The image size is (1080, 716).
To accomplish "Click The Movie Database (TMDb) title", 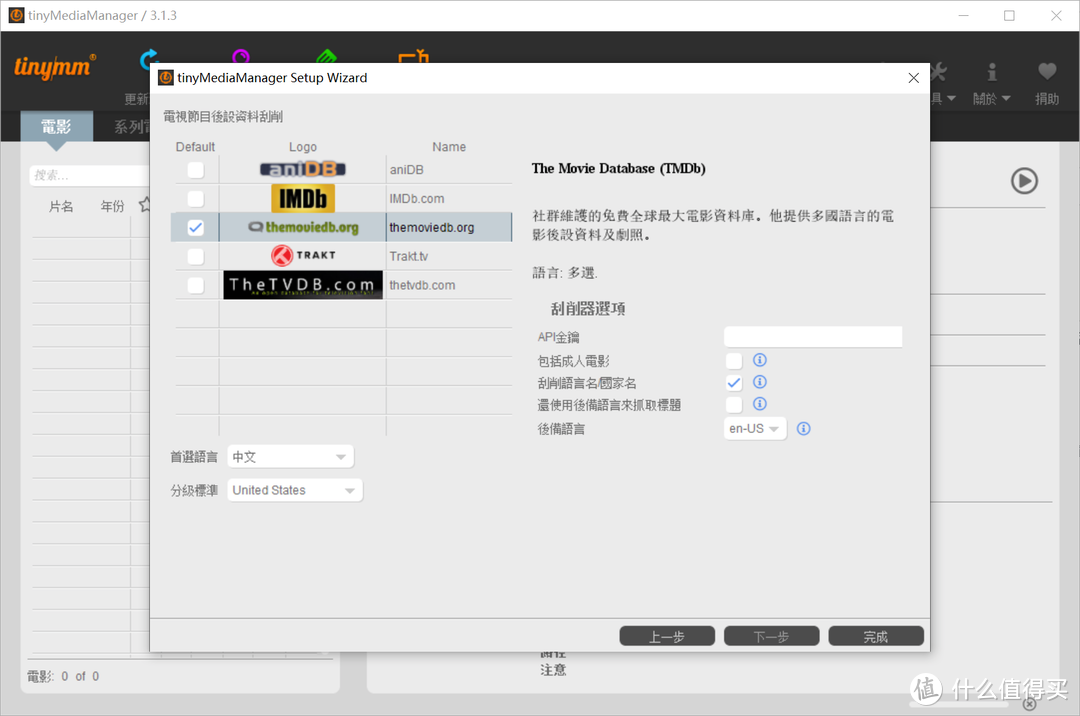I will point(618,169).
